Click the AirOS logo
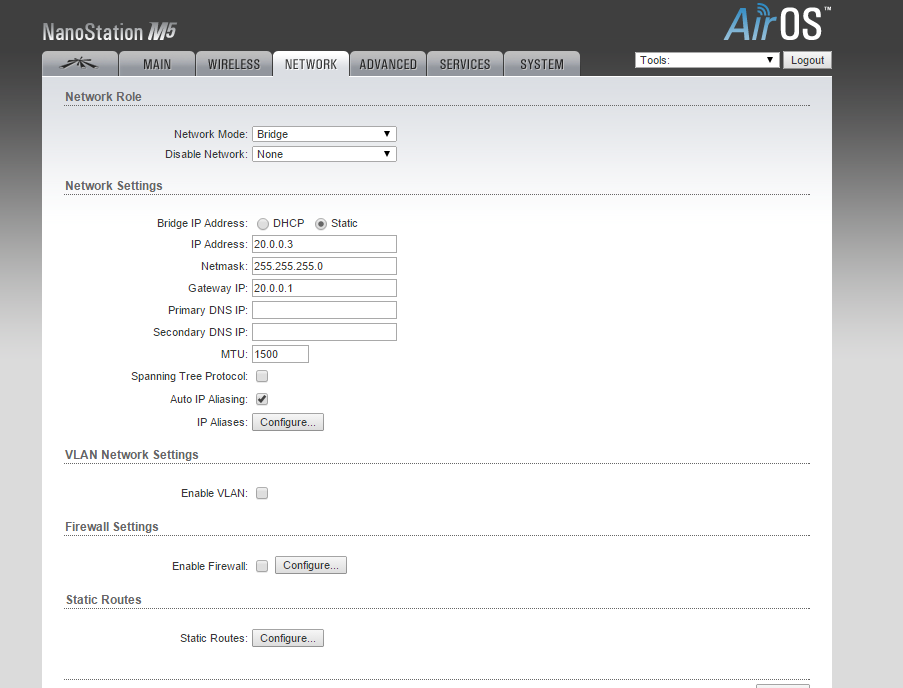This screenshot has width=903, height=688. [776, 23]
